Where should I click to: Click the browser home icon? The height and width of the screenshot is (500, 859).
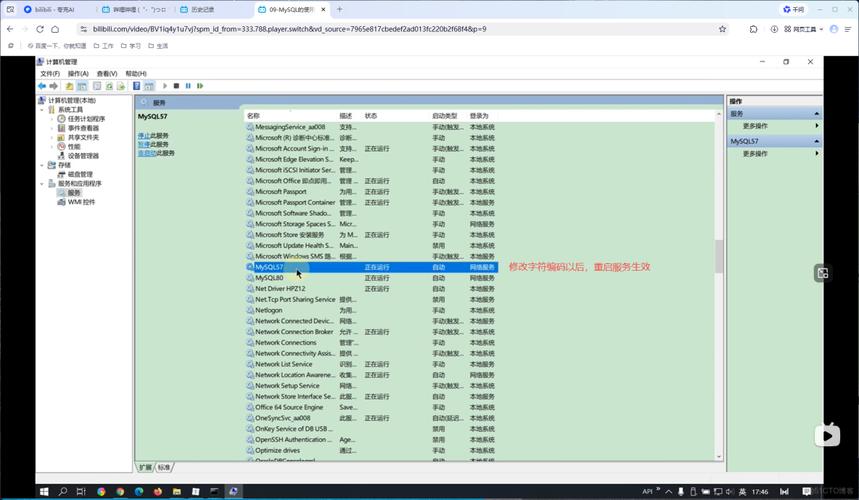coord(55,29)
